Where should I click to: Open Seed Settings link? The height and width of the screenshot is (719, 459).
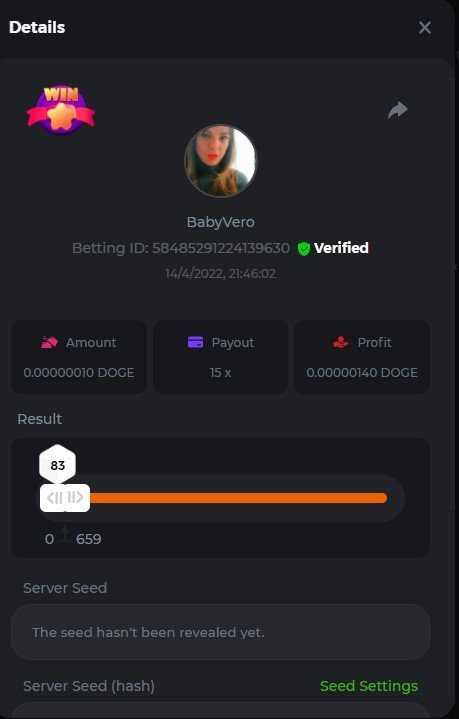tap(369, 686)
